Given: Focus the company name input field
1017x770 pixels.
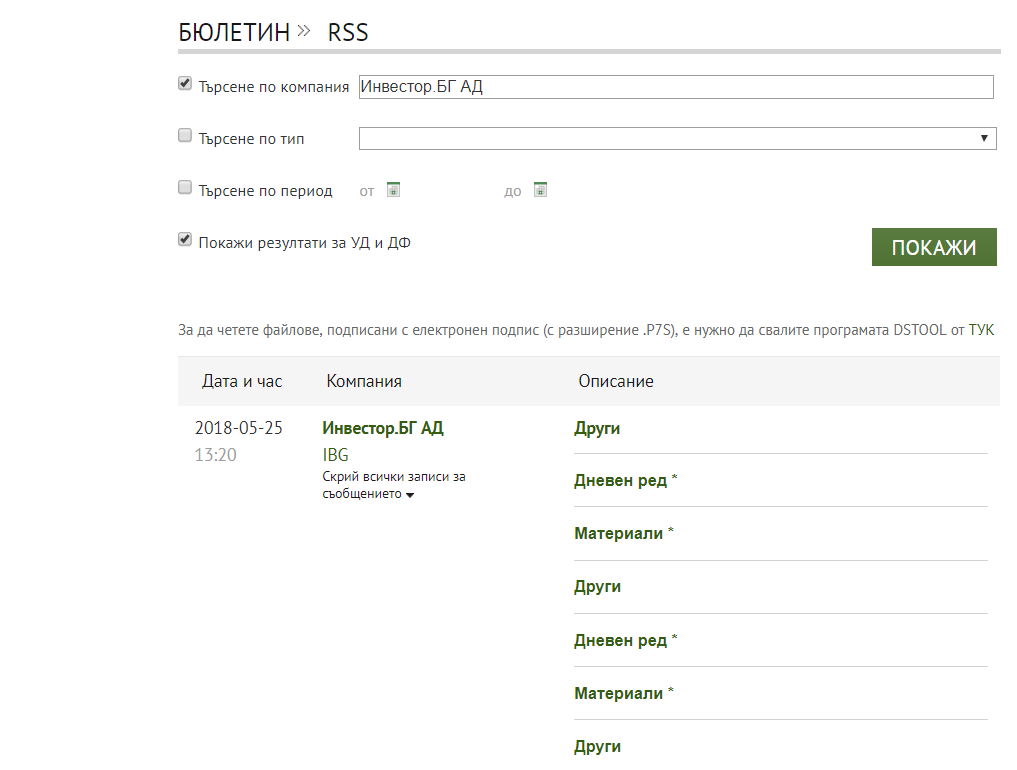Looking at the screenshot, I should (676, 87).
